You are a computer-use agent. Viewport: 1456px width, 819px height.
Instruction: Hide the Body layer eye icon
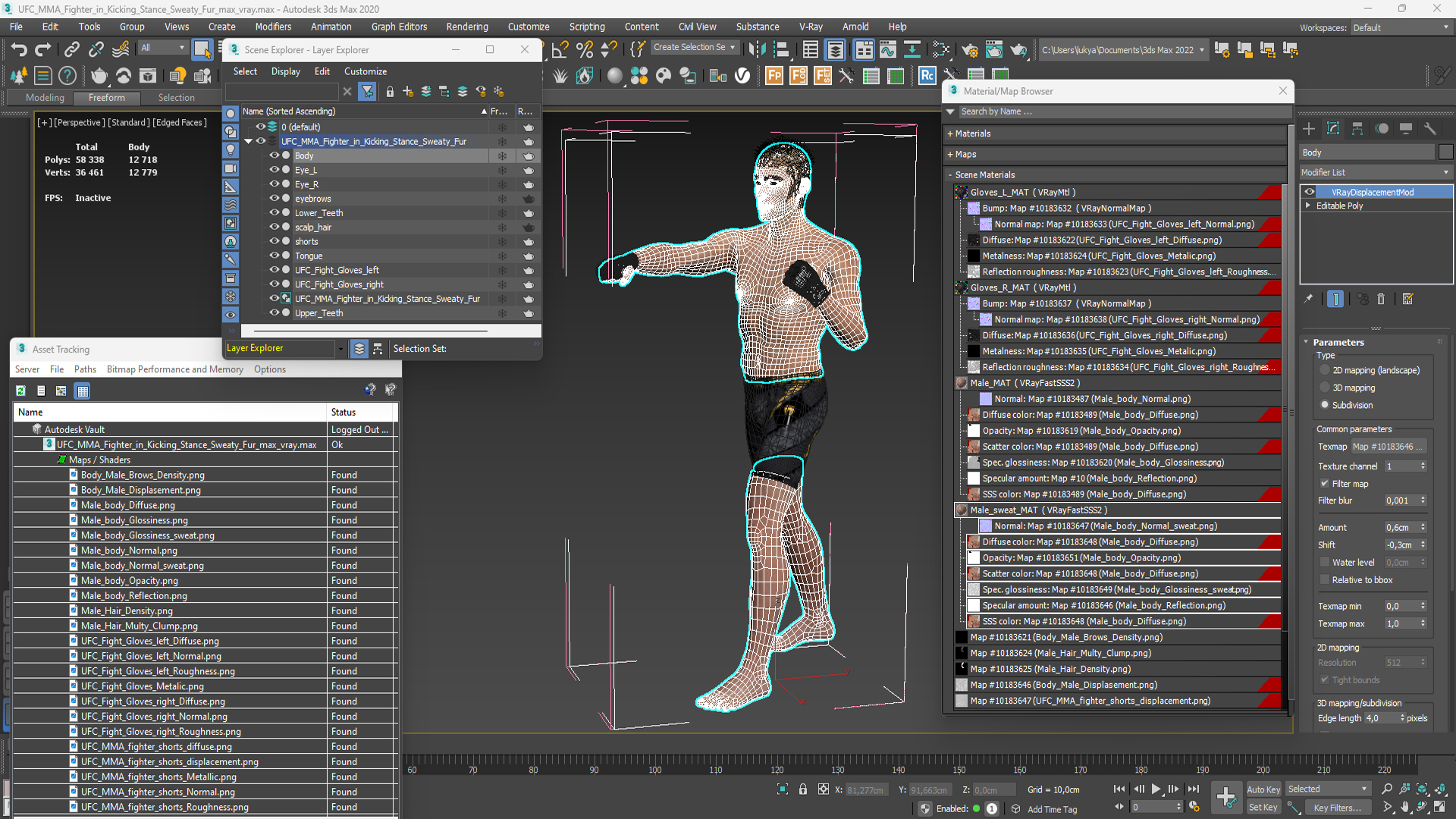point(275,155)
